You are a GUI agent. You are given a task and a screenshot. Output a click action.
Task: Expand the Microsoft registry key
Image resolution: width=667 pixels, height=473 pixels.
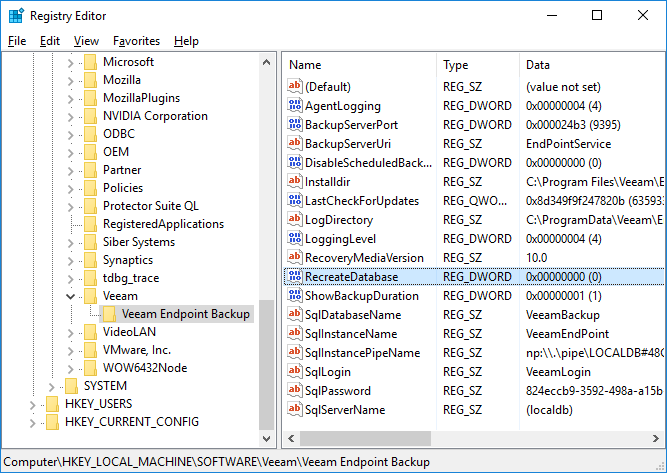coord(71,63)
